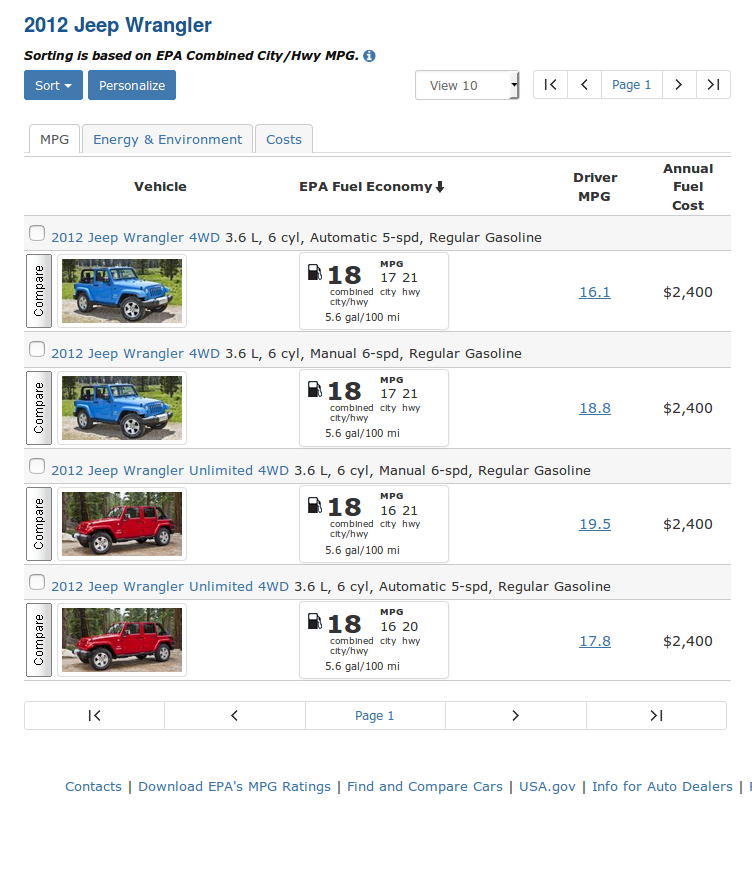
Task: Click red Jeep photo for Unlimited Automatic
Action: click(x=122, y=640)
